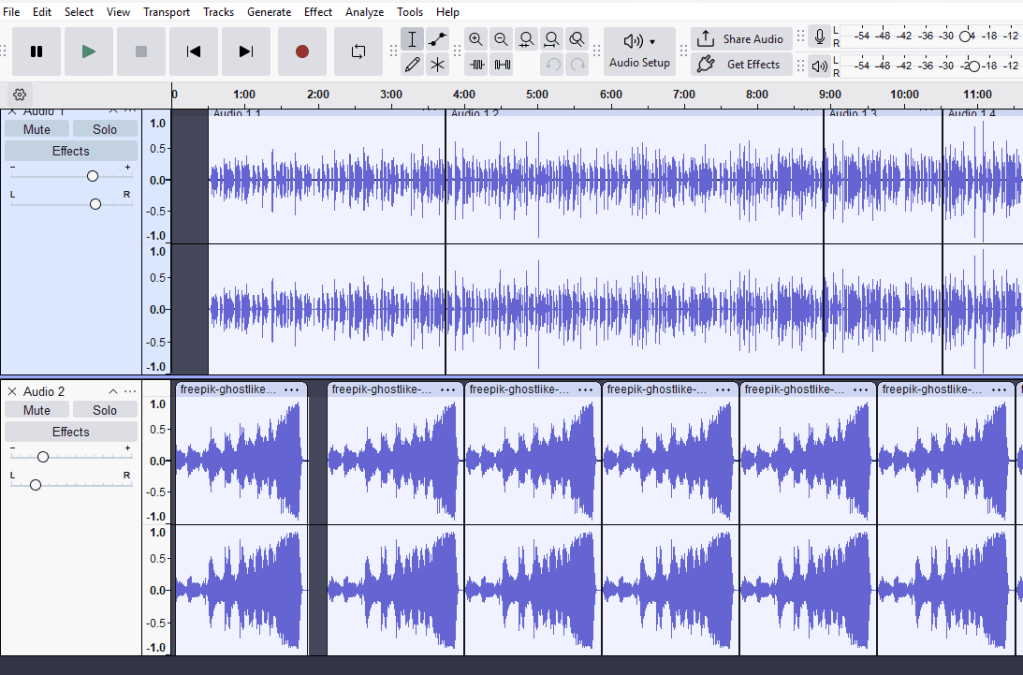Select the Envelope tool
The image size is (1023, 675).
click(438, 39)
